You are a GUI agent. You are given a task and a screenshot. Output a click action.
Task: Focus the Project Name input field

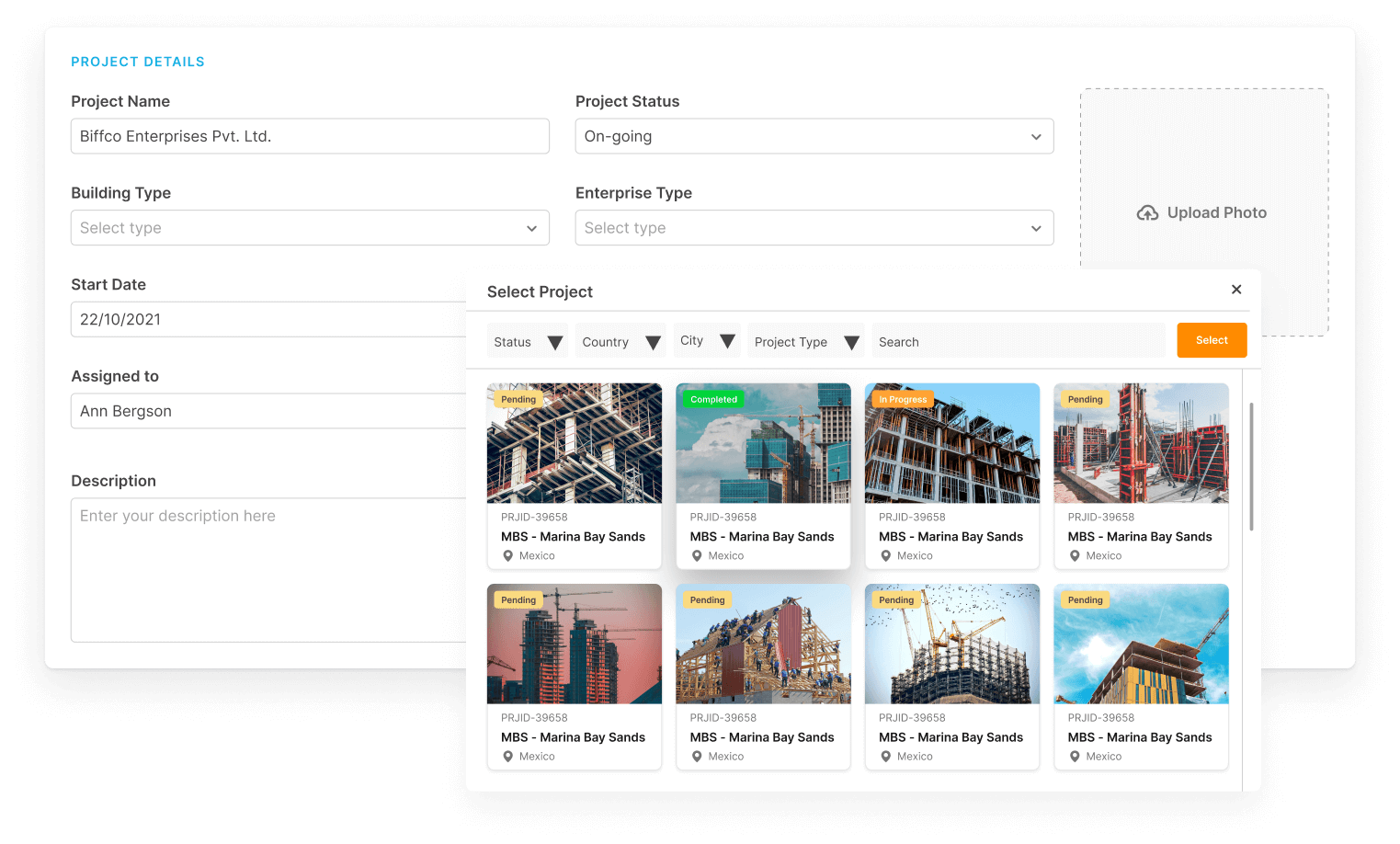pyautogui.click(x=310, y=136)
